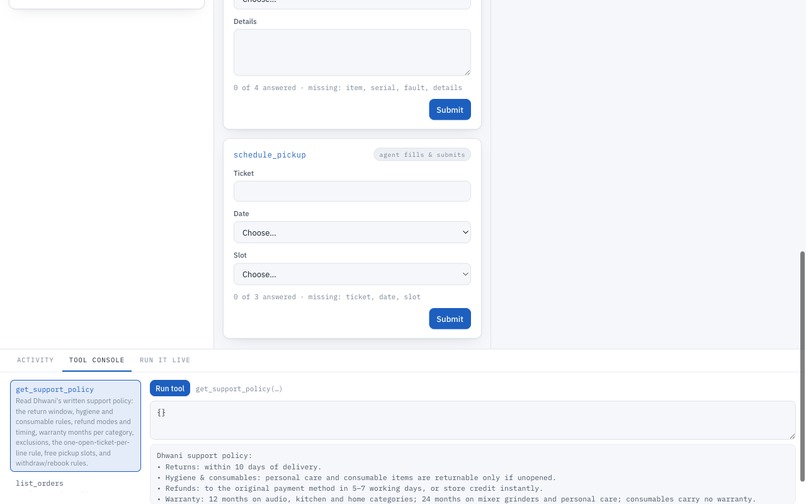Image resolution: width=806 pixels, height=504 pixels.
Task: Open the Date dropdown
Action: click(x=352, y=232)
